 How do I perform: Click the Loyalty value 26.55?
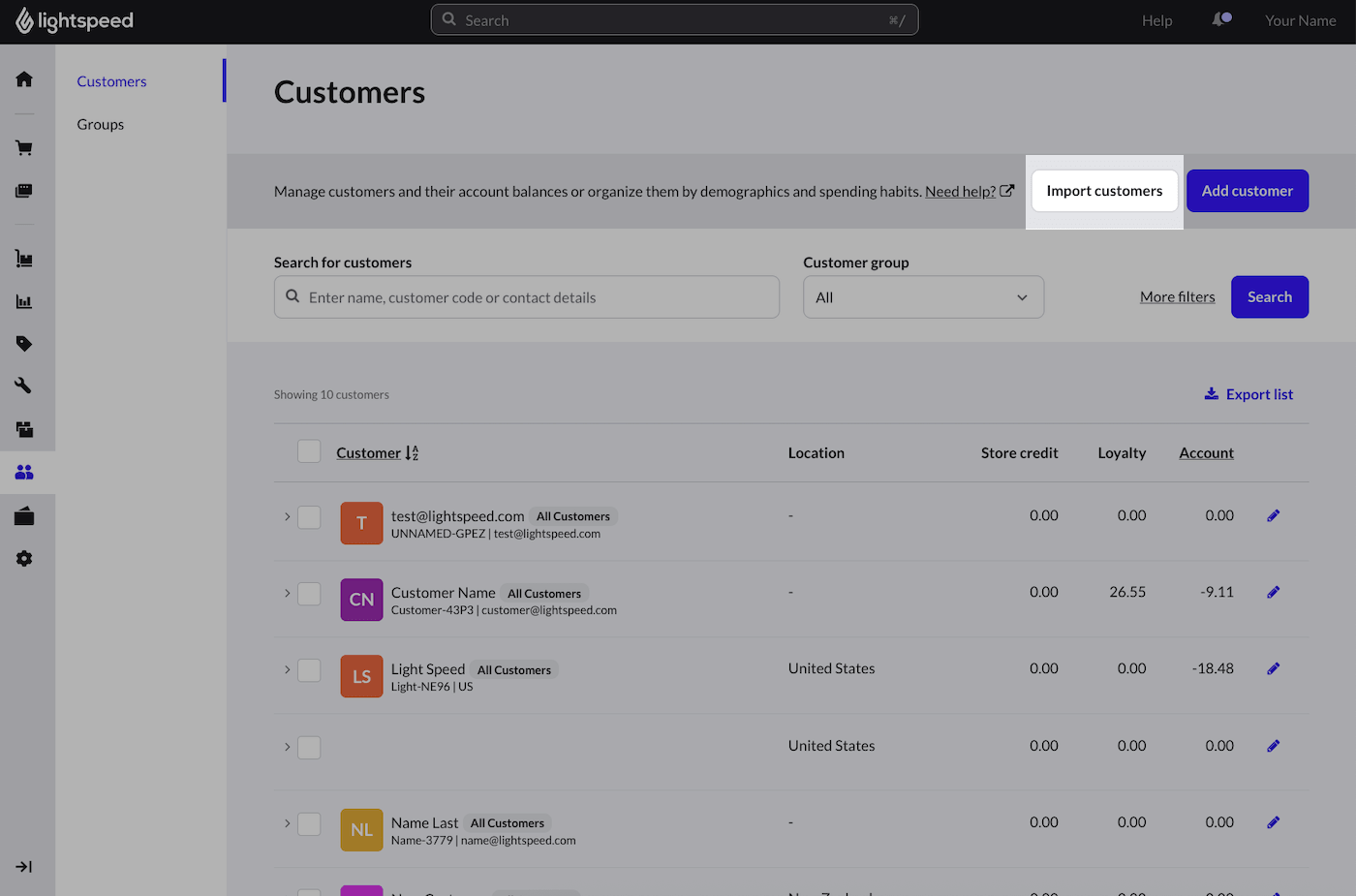[x=1127, y=592]
